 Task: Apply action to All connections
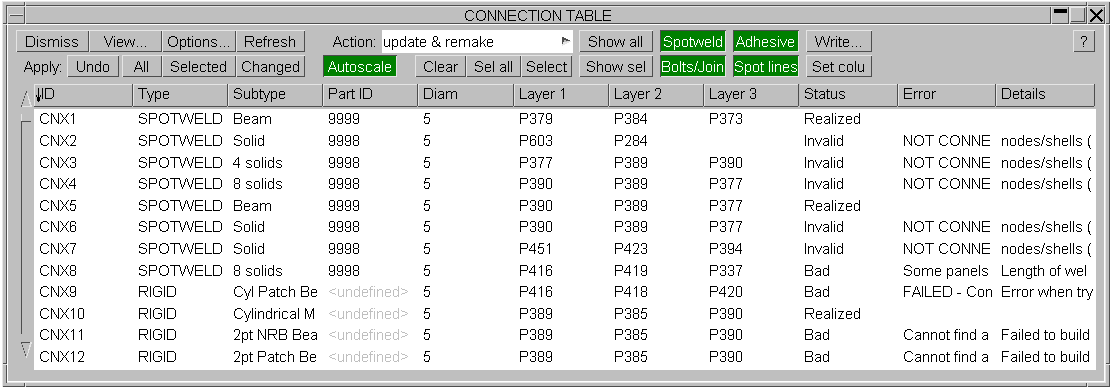tap(141, 67)
